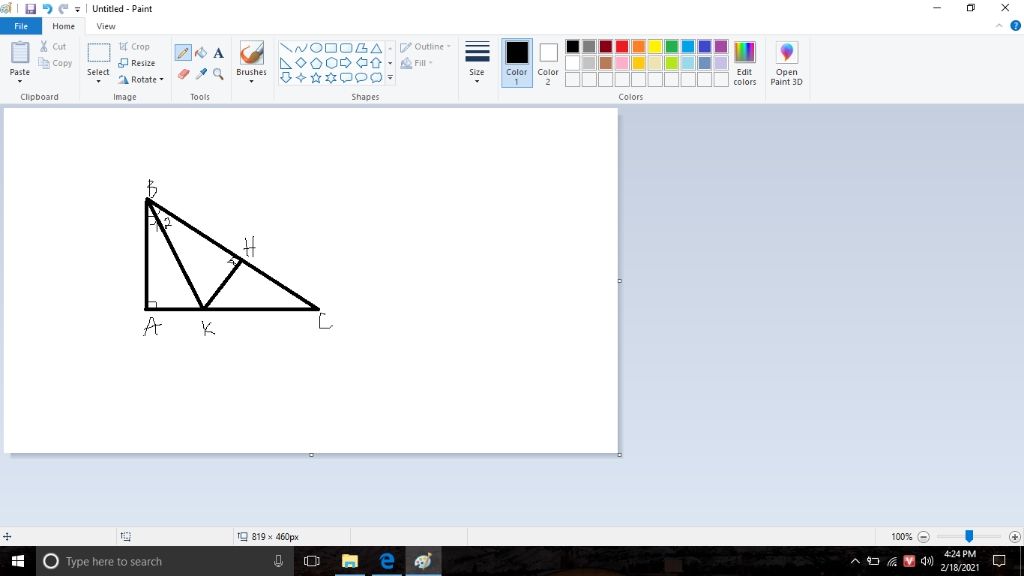This screenshot has width=1024, height=576.
Task: Pick the orange color swatch
Action: [639, 46]
